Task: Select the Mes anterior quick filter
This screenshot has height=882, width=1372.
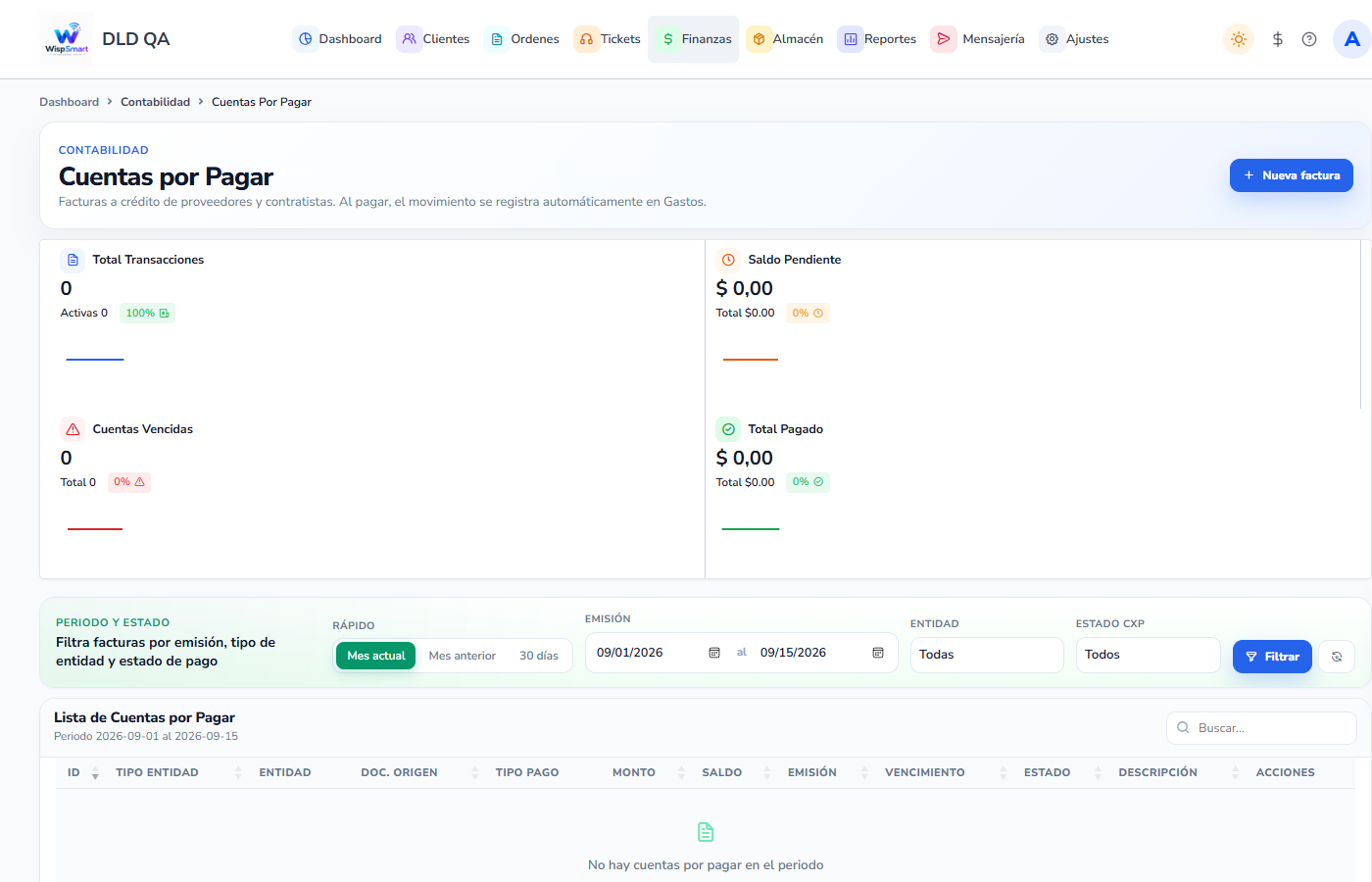Action: point(463,656)
